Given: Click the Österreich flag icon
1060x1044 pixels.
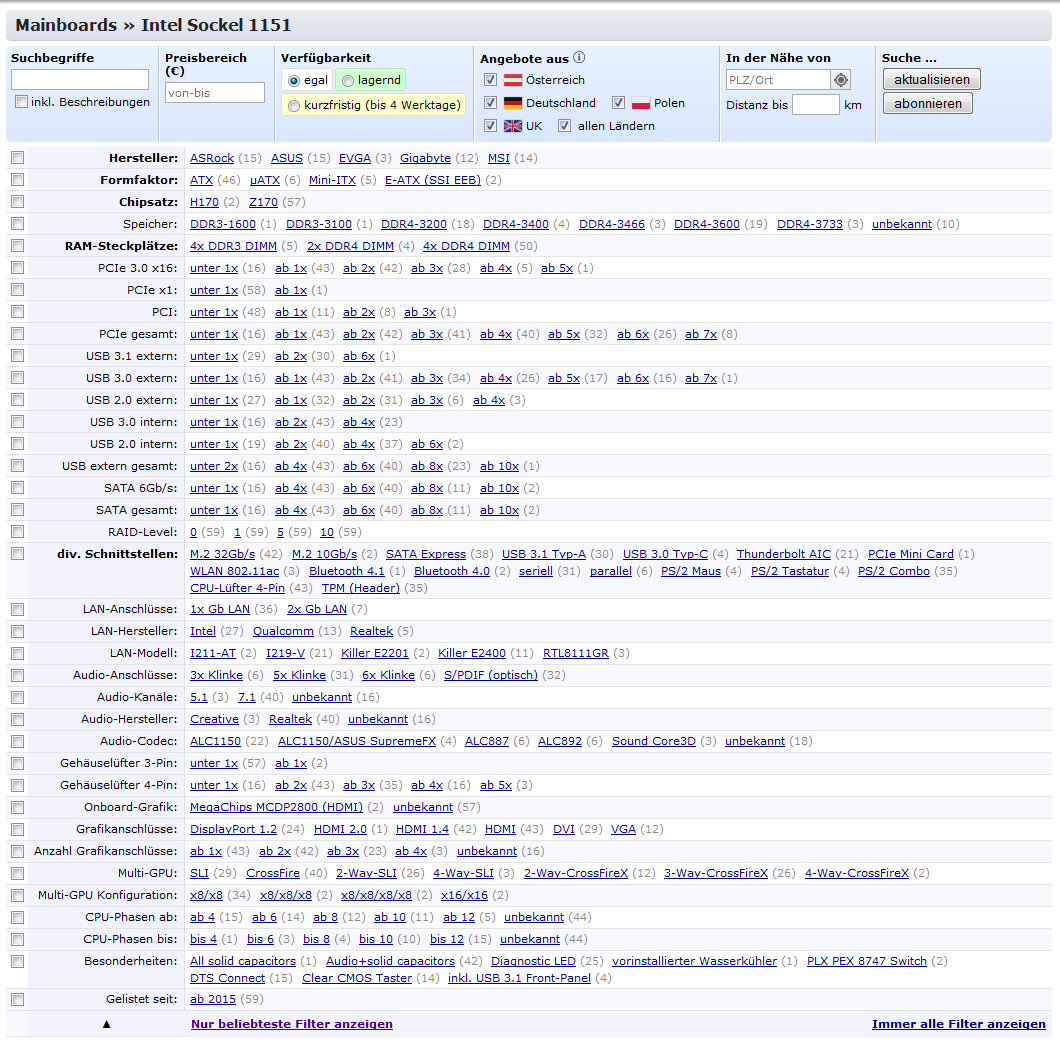Looking at the screenshot, I should [x=513, y=80].
